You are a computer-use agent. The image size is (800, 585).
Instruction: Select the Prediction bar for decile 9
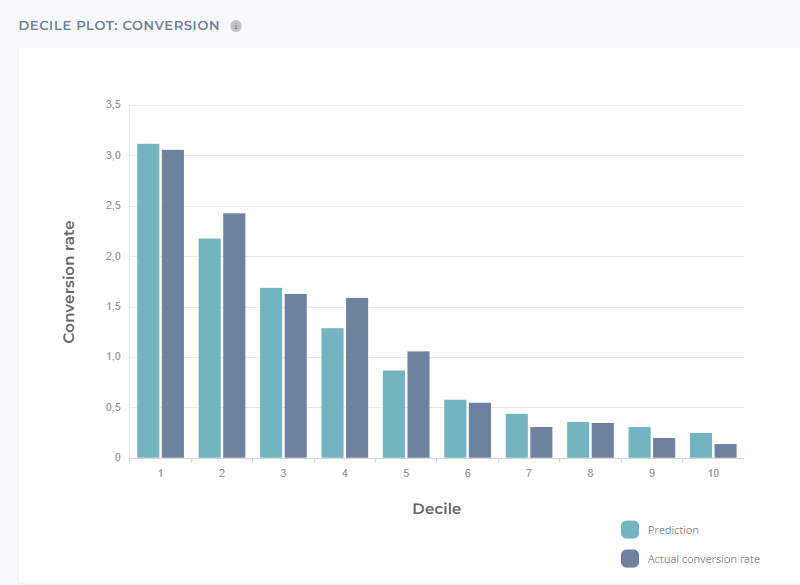640,443
